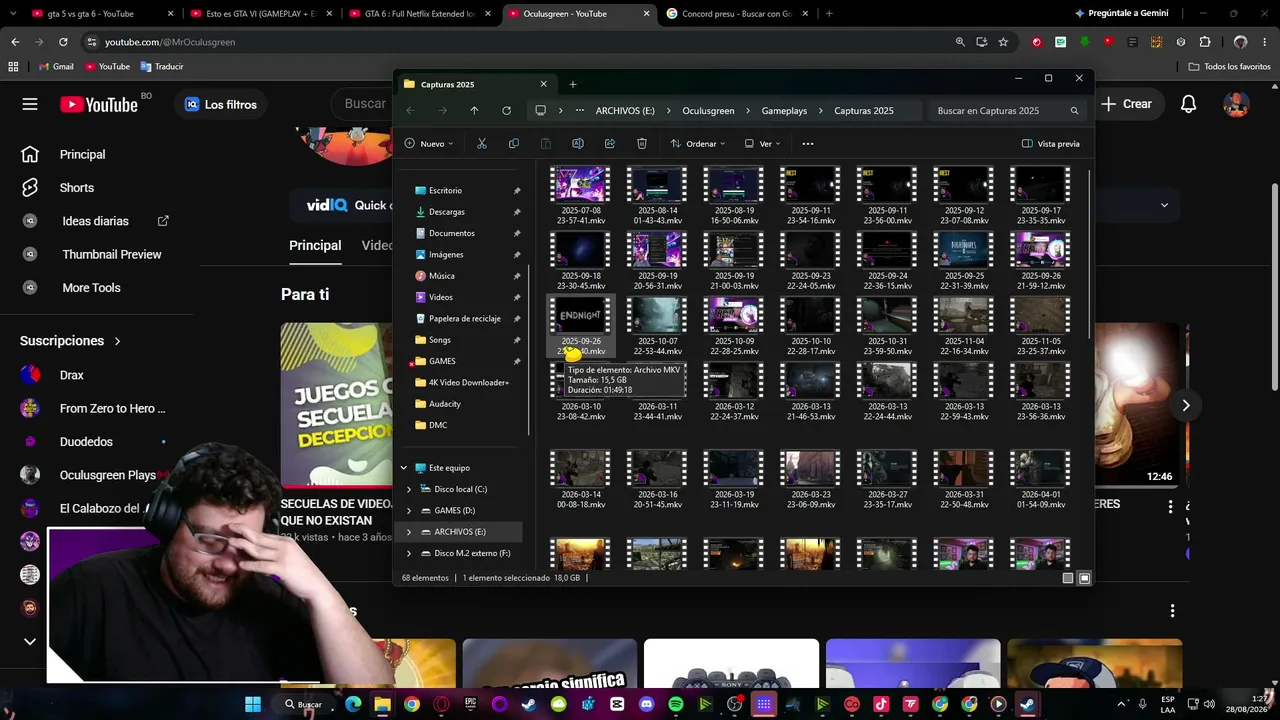Copy the selected file in File Explorer
The height and width of the screenshot is (720, 1280).
[x=514, y=144]
